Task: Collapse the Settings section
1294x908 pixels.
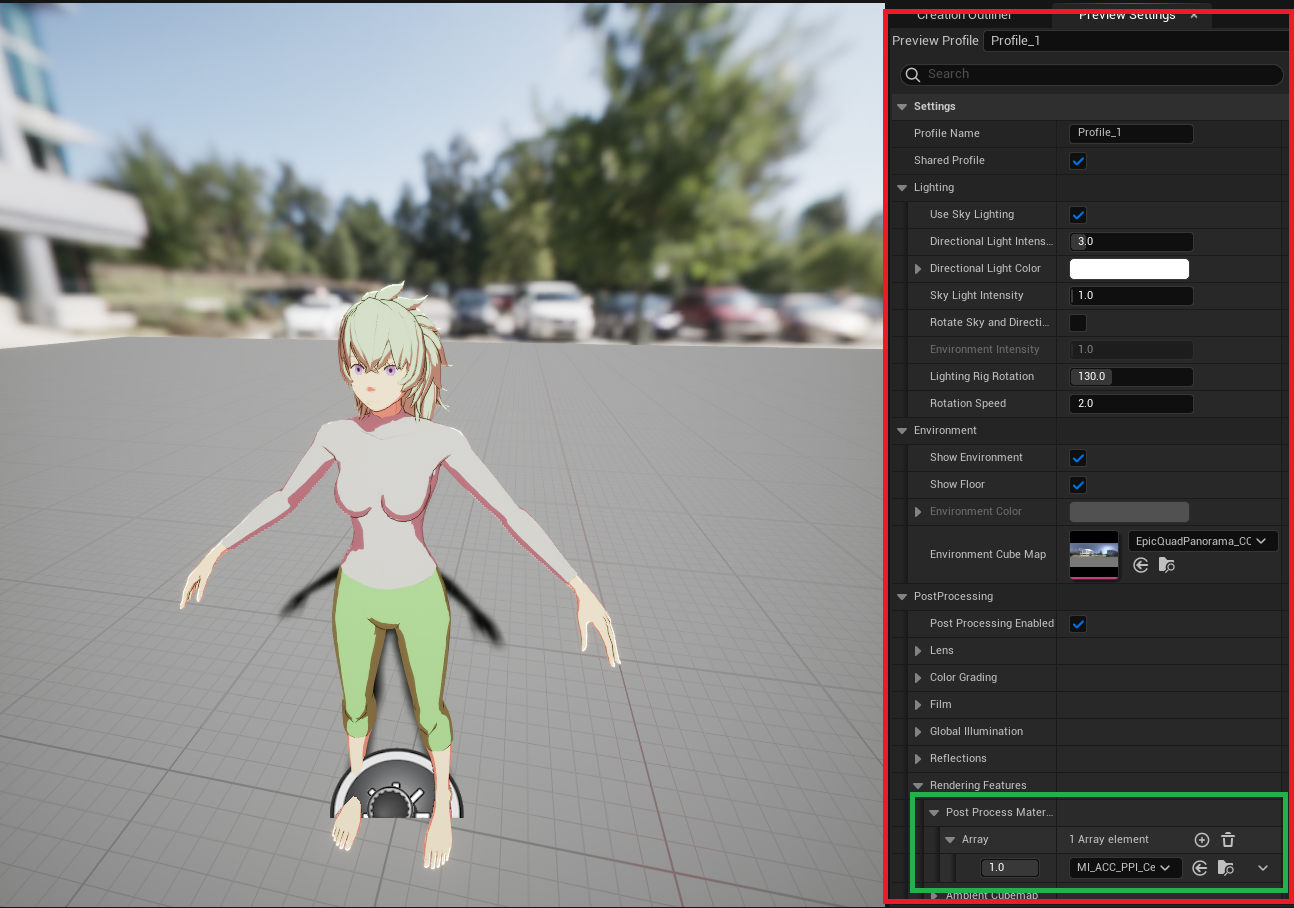Action: pos(902,107)
